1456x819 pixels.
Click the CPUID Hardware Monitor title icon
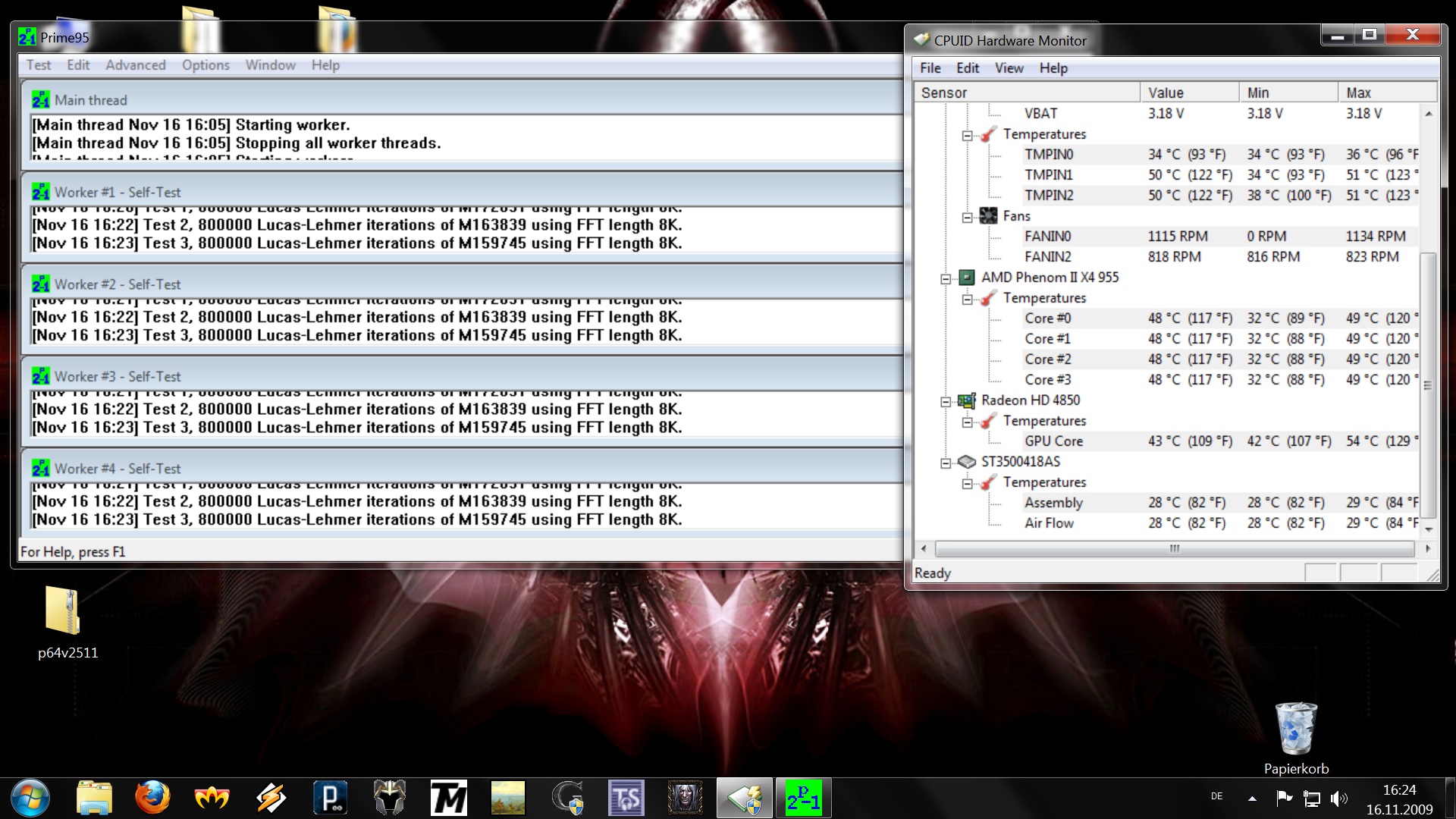click(921, 40)
